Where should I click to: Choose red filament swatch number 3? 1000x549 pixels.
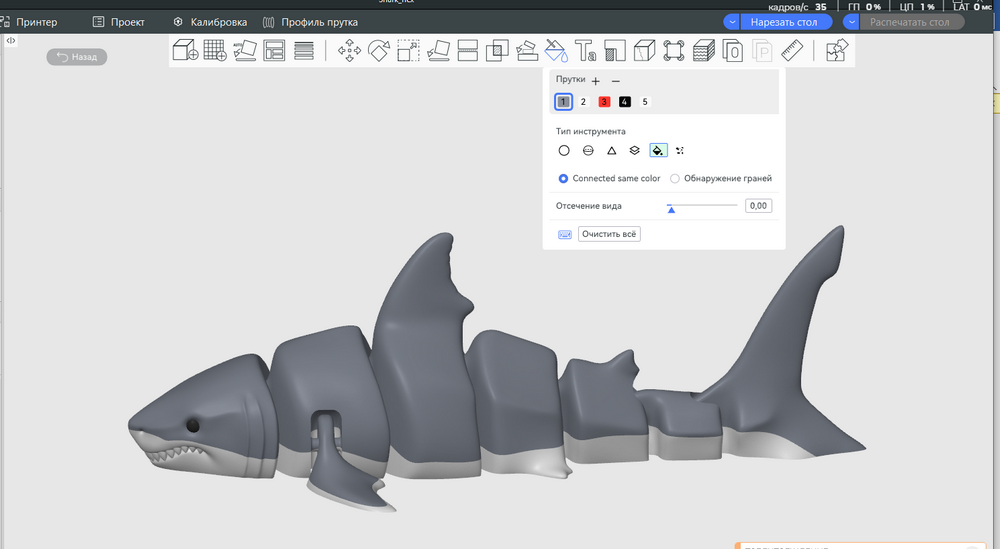(604, 102)
